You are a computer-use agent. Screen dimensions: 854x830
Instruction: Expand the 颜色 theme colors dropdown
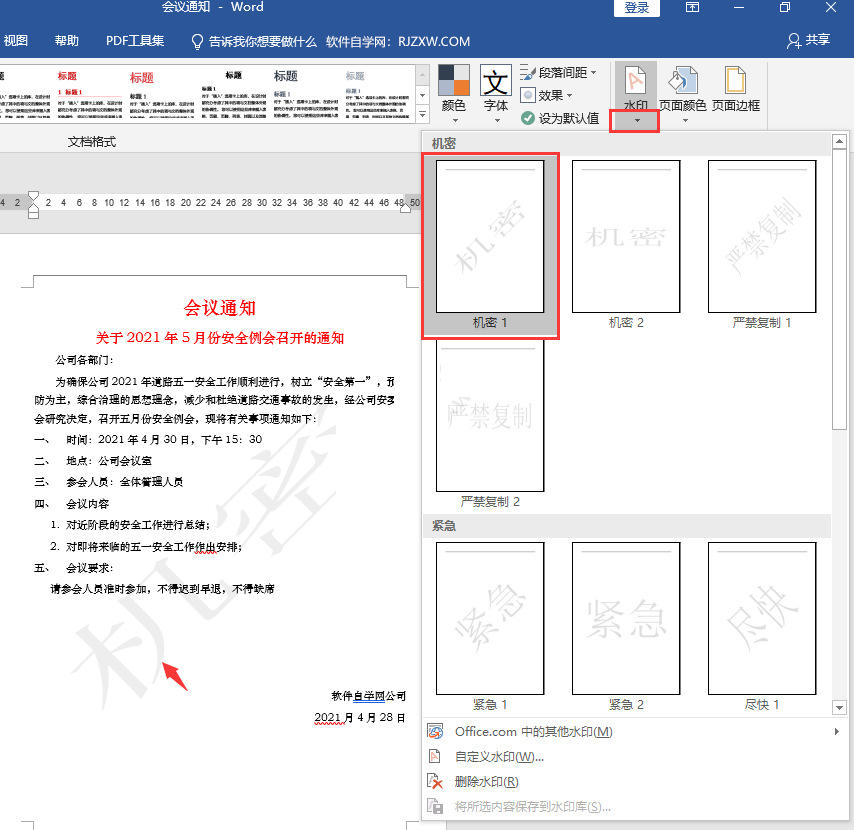pyautogui.click(x=455, y=120)
